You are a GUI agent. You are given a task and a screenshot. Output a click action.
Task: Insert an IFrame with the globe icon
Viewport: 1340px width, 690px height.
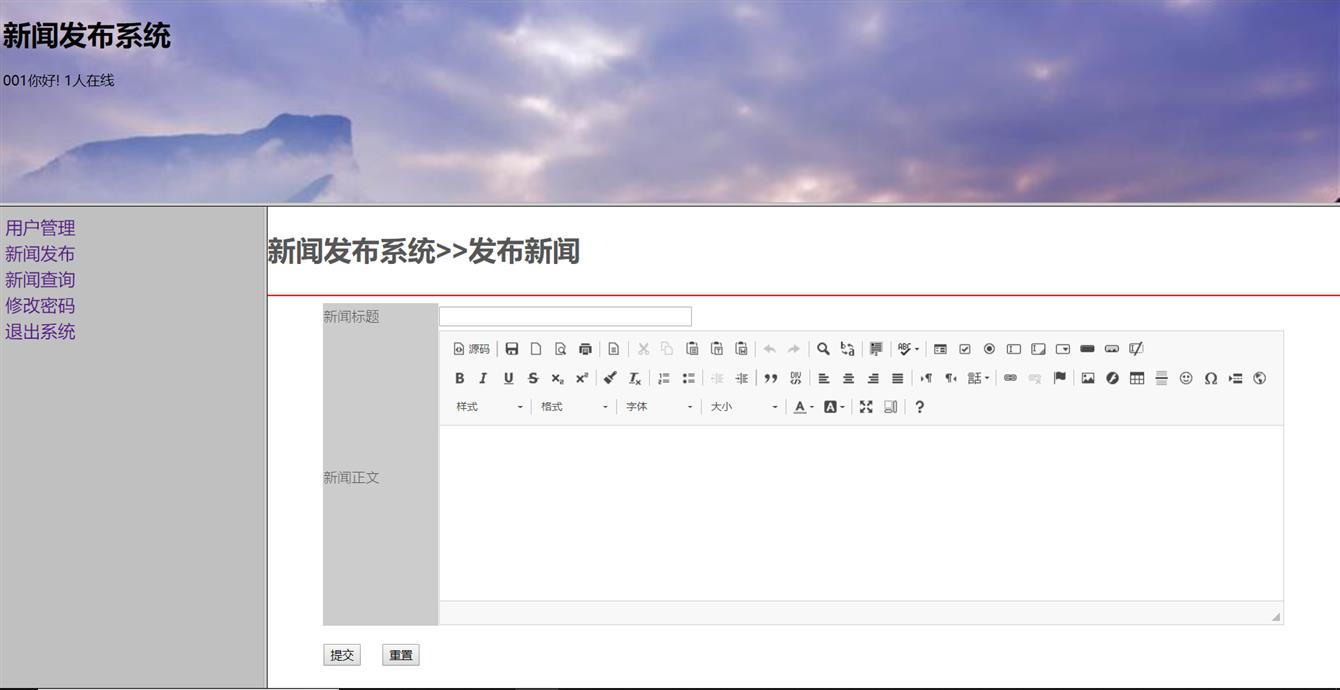[1259, 378]
